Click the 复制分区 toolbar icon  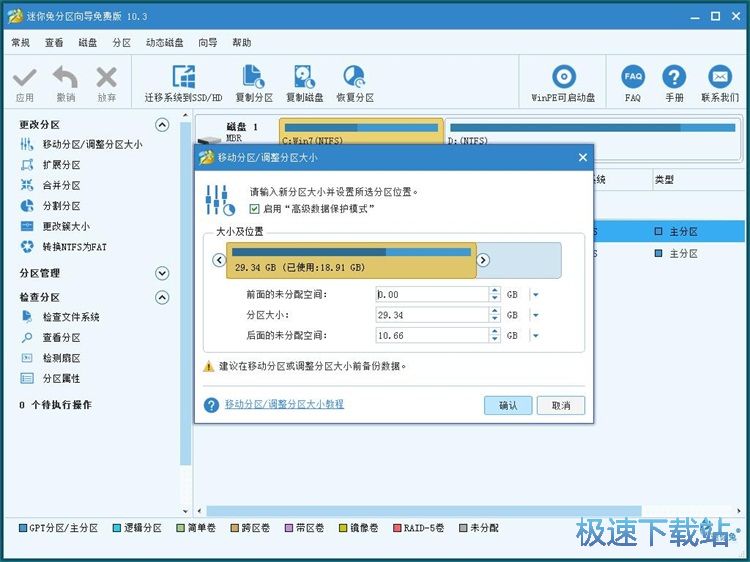point(254,77)
